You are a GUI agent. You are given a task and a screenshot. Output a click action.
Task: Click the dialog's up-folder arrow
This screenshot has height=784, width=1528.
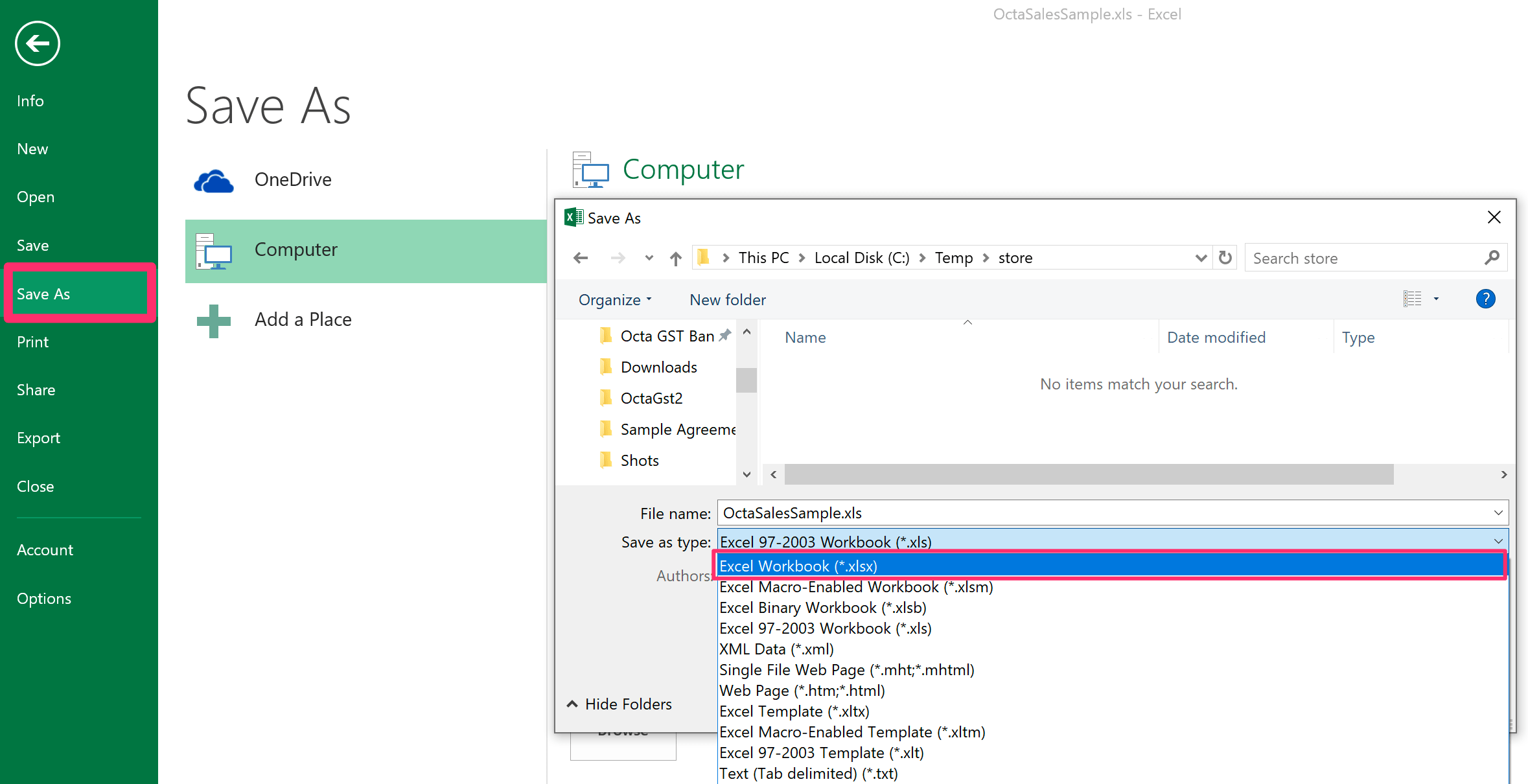point(676,259)
